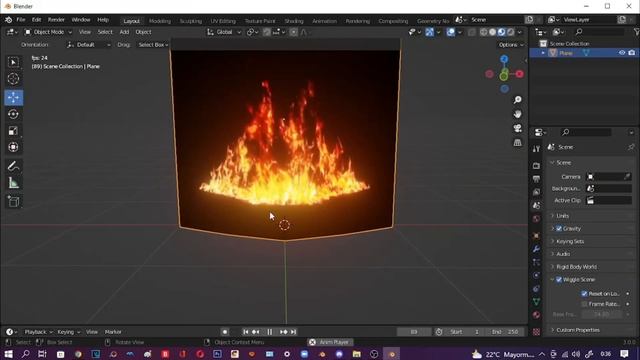Image resolution: width=640 pixels, height=360 pixels.
Task: Pick the Annotate tool
Action: 13,166
